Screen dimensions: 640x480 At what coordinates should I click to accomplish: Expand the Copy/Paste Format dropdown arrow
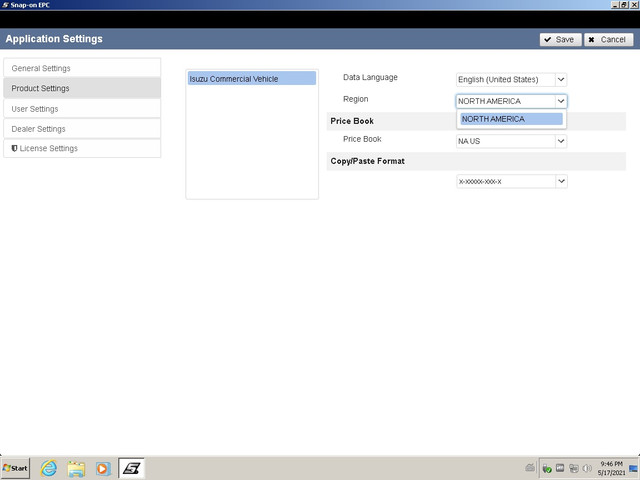(x=561, y=181)
